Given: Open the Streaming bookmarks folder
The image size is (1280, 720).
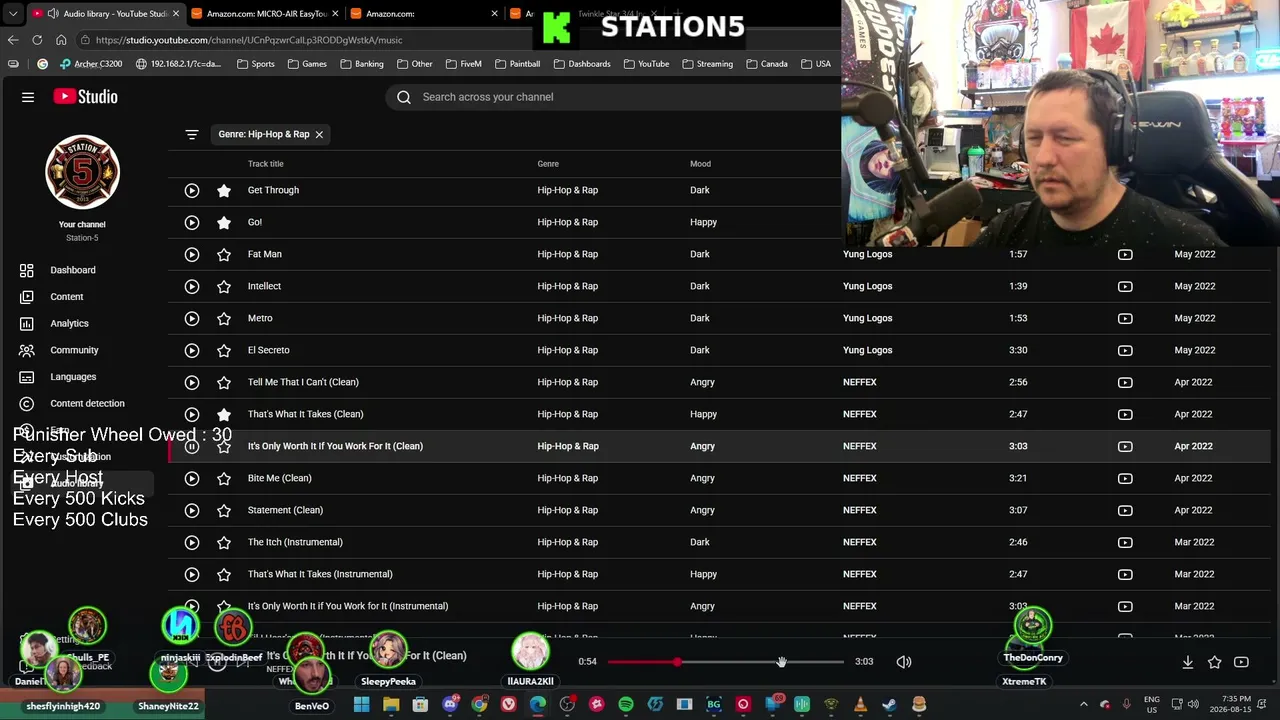Looking at the screenshot, I should coord(707,64).
